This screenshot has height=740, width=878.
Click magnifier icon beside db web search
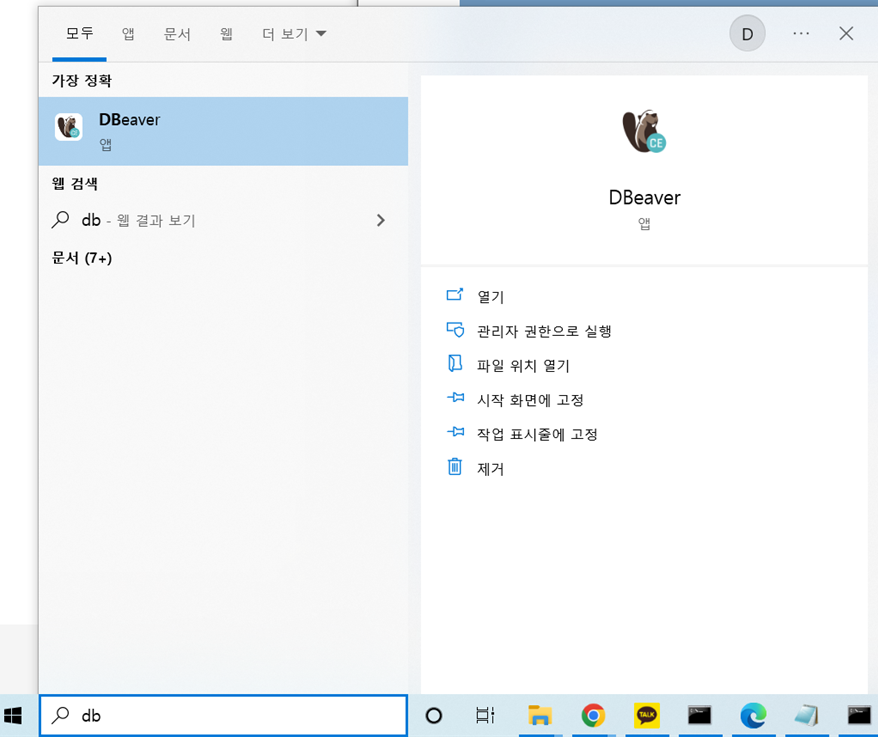60,219
